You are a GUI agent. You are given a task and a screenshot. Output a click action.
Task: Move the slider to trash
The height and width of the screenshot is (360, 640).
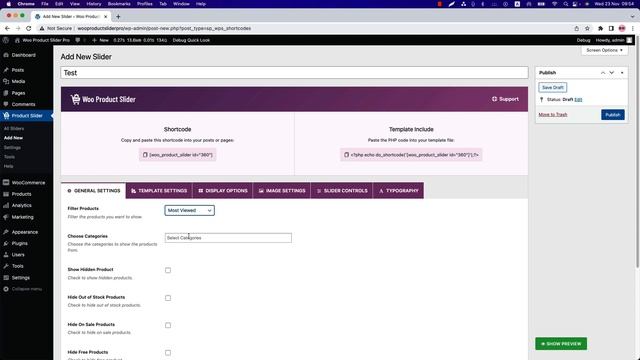click(x=553, y=115)
